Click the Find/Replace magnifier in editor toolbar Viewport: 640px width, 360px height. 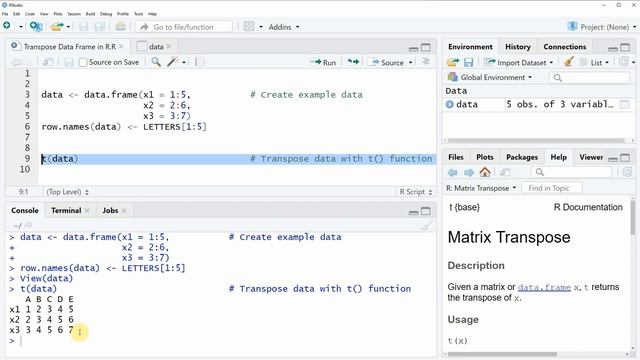[156, 62]
